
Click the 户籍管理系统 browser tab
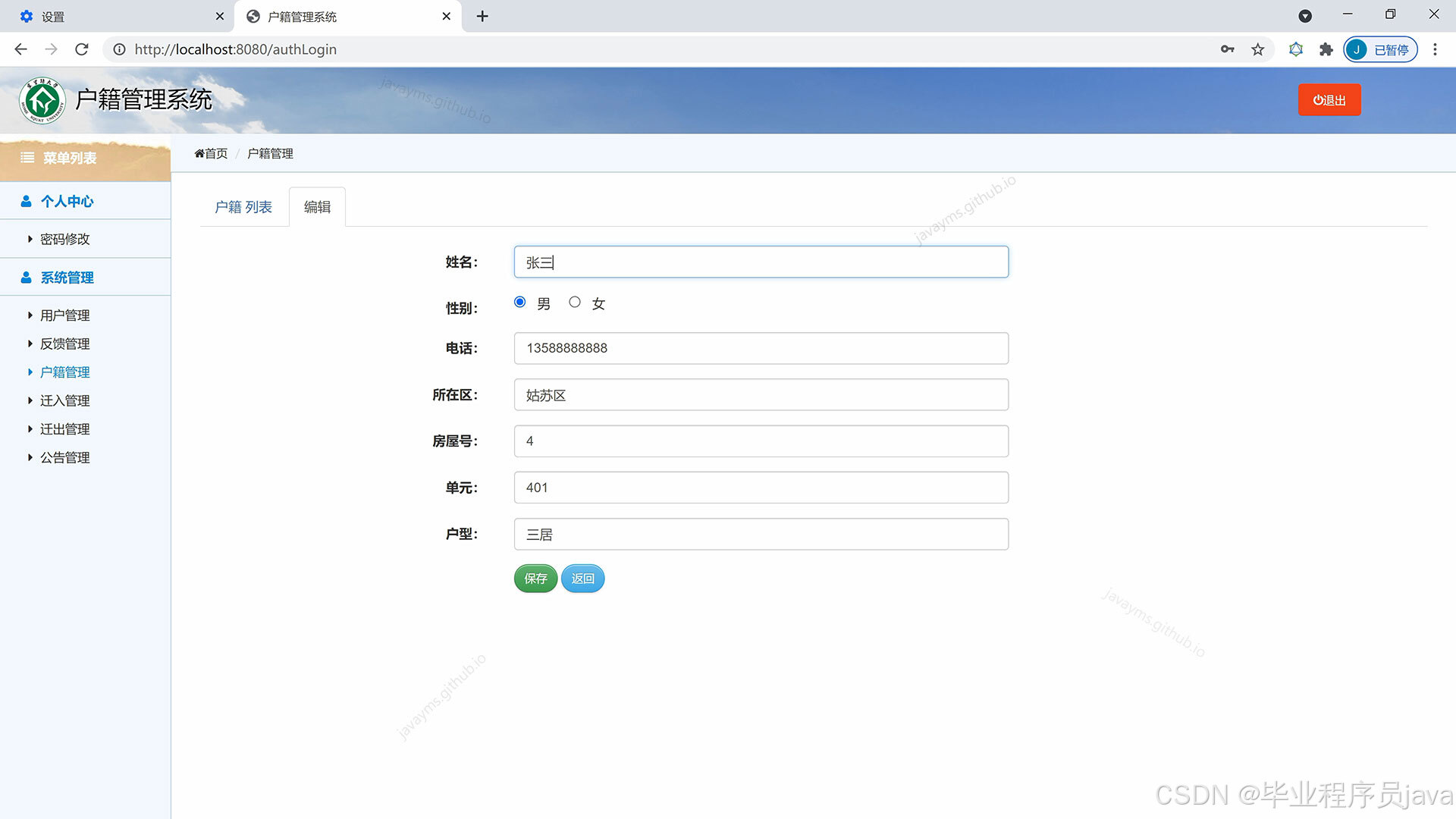[x=348, y=17]
